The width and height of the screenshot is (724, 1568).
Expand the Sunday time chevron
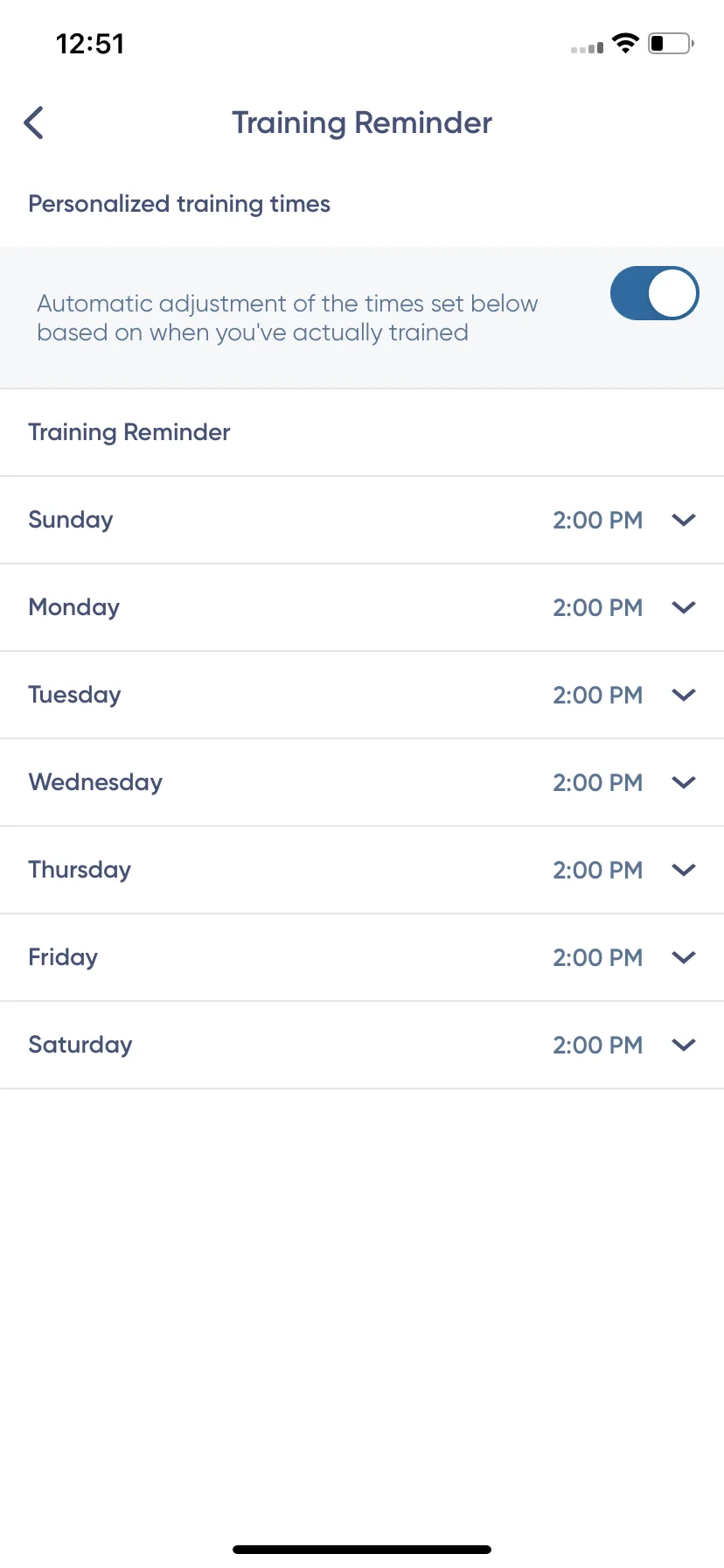click(684, 520)
